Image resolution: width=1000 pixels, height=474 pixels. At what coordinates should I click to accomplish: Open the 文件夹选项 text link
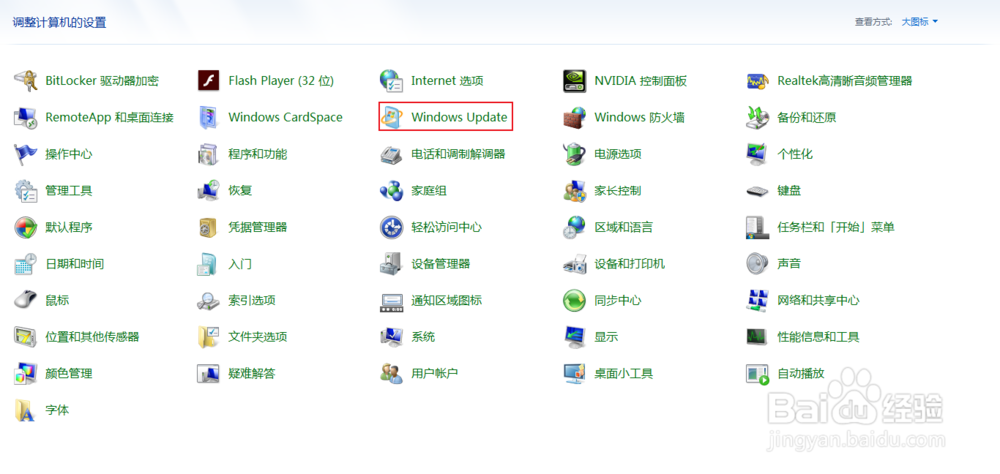click(258, 336)
